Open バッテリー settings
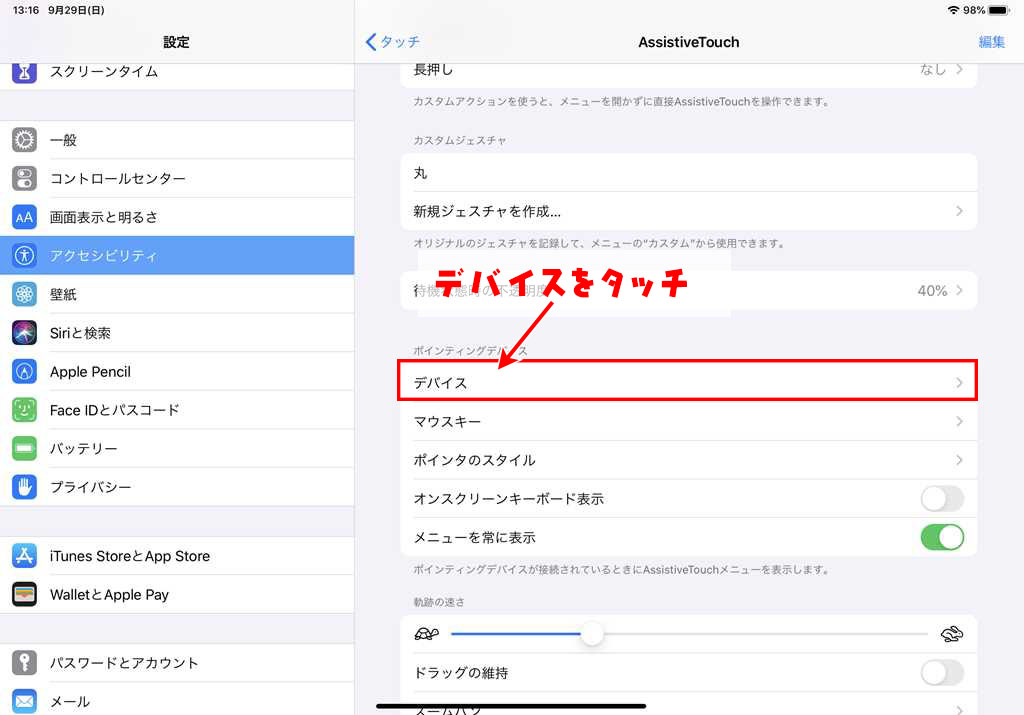 [177, 449]
